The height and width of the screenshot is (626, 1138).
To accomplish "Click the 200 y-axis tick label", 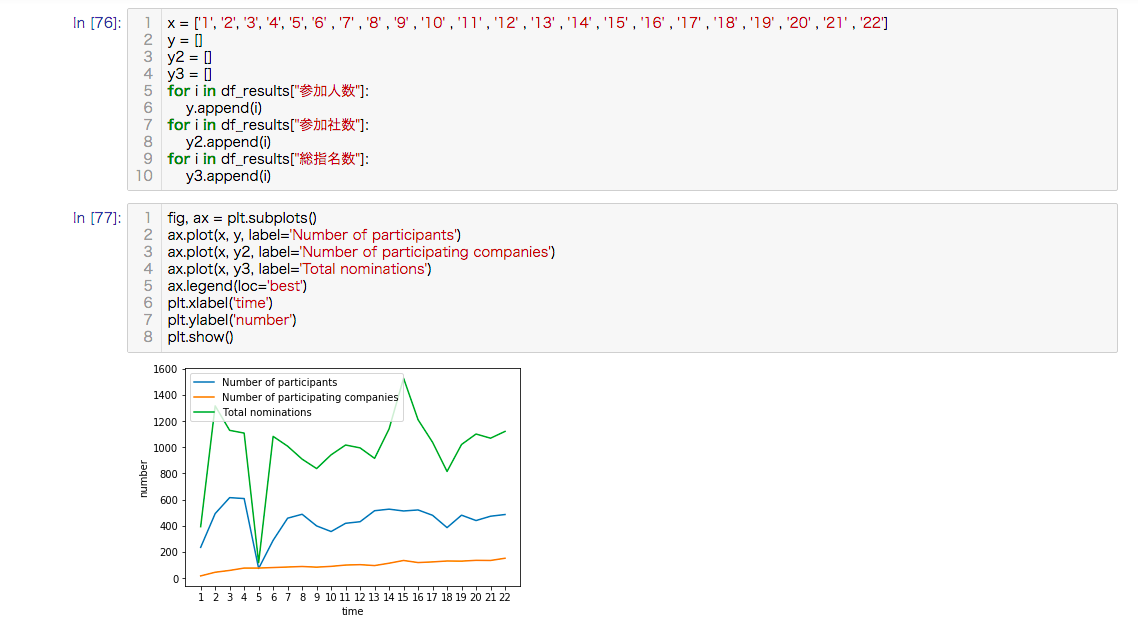I will [168, 553].
